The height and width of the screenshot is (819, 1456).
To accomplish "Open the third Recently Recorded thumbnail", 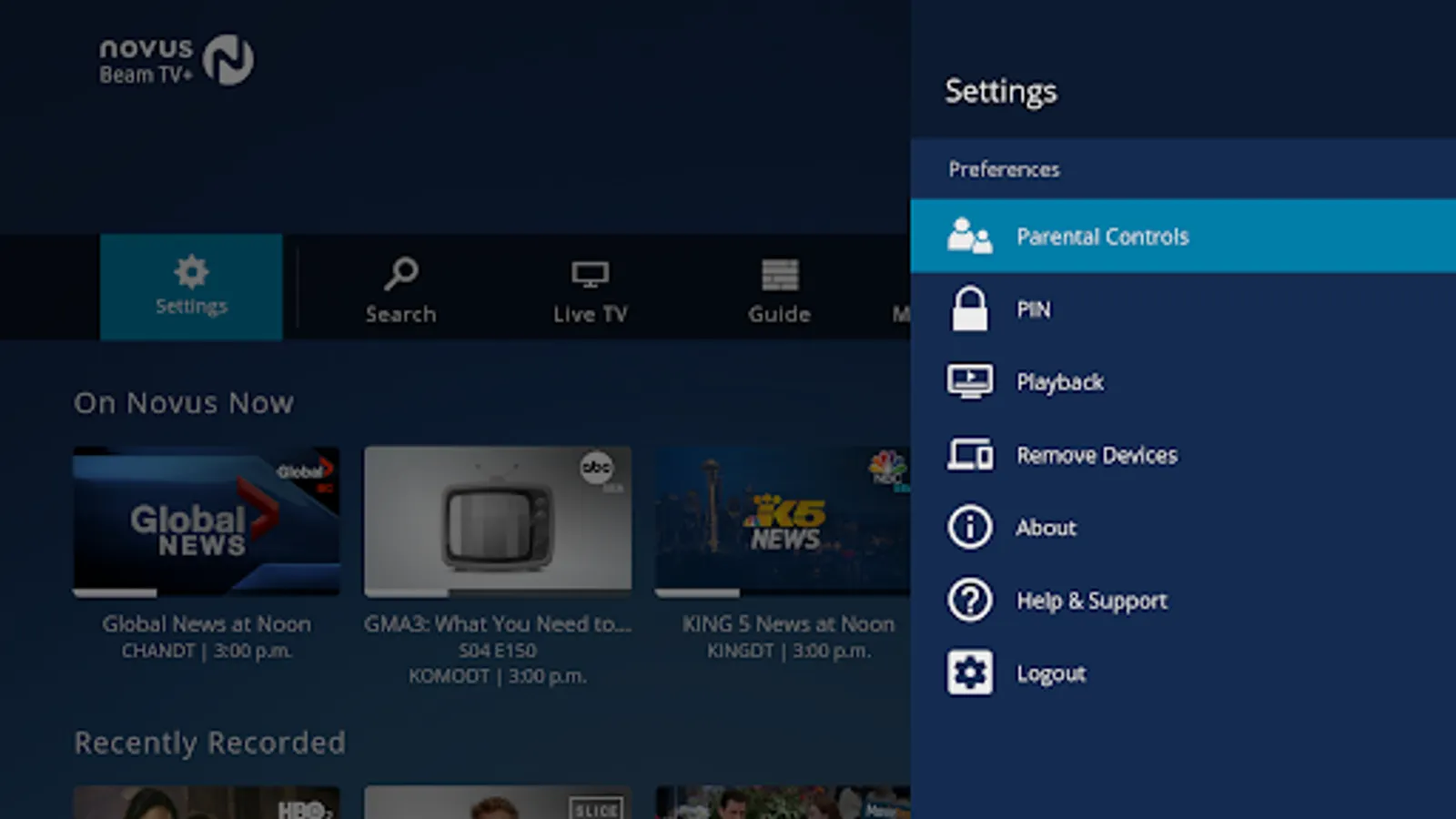I will [x=783, y=803].
